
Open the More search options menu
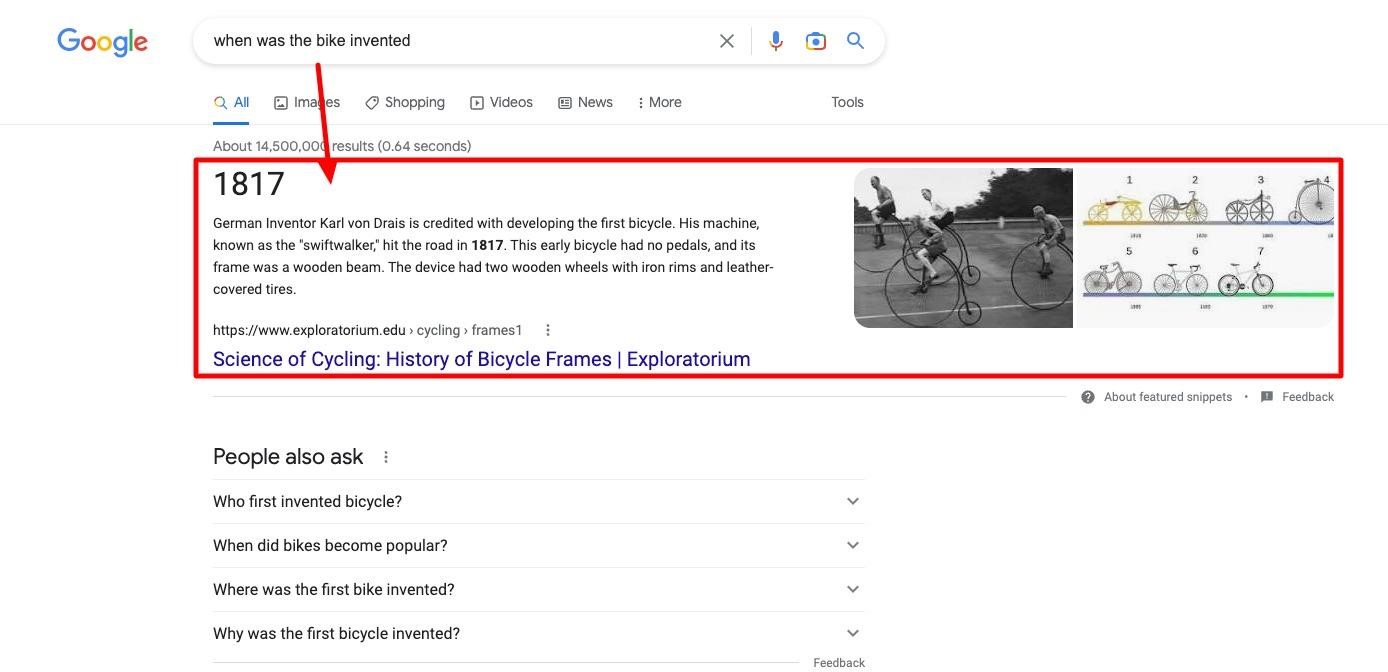point(659,102)
